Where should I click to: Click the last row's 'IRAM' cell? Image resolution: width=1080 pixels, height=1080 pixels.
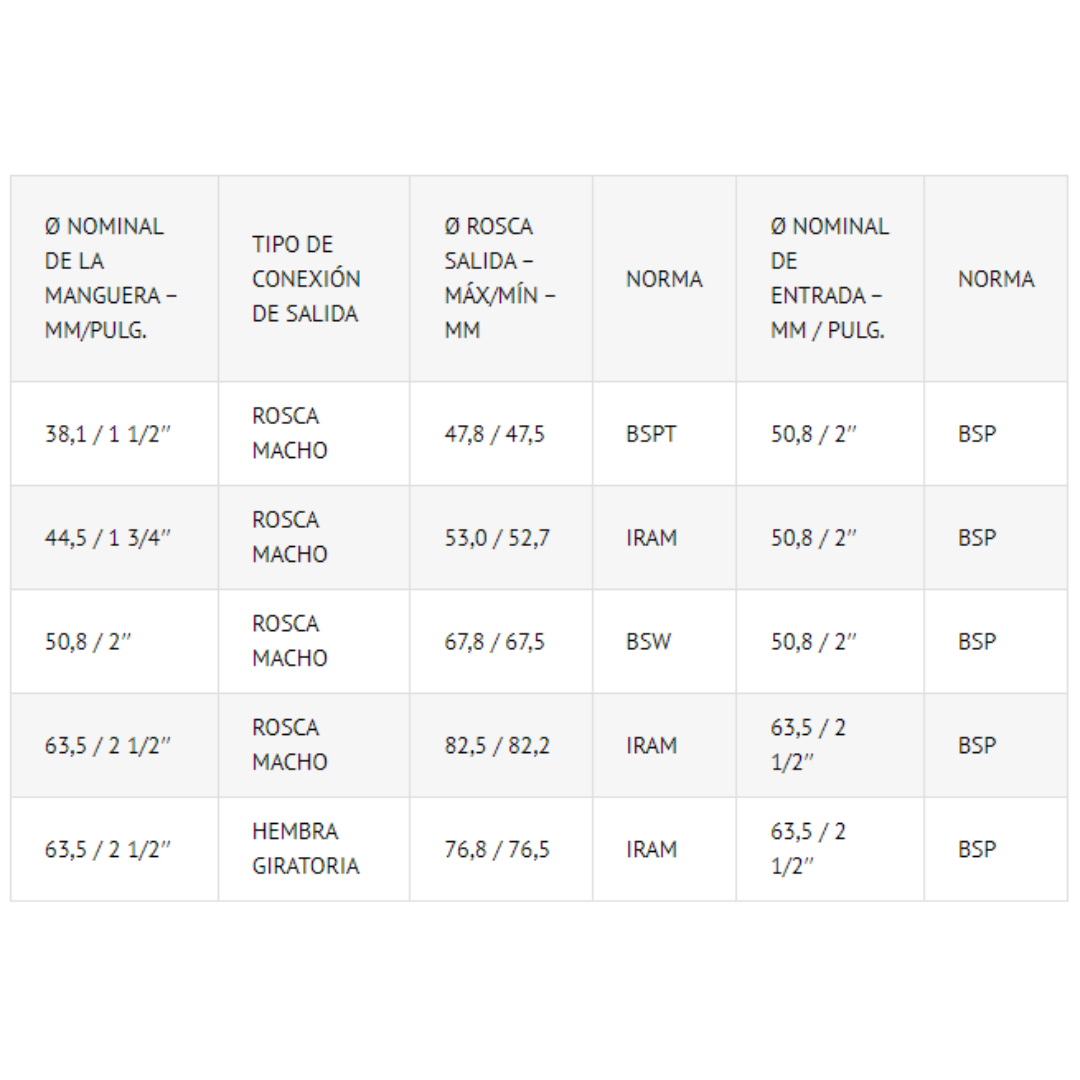tap(664, 849)
